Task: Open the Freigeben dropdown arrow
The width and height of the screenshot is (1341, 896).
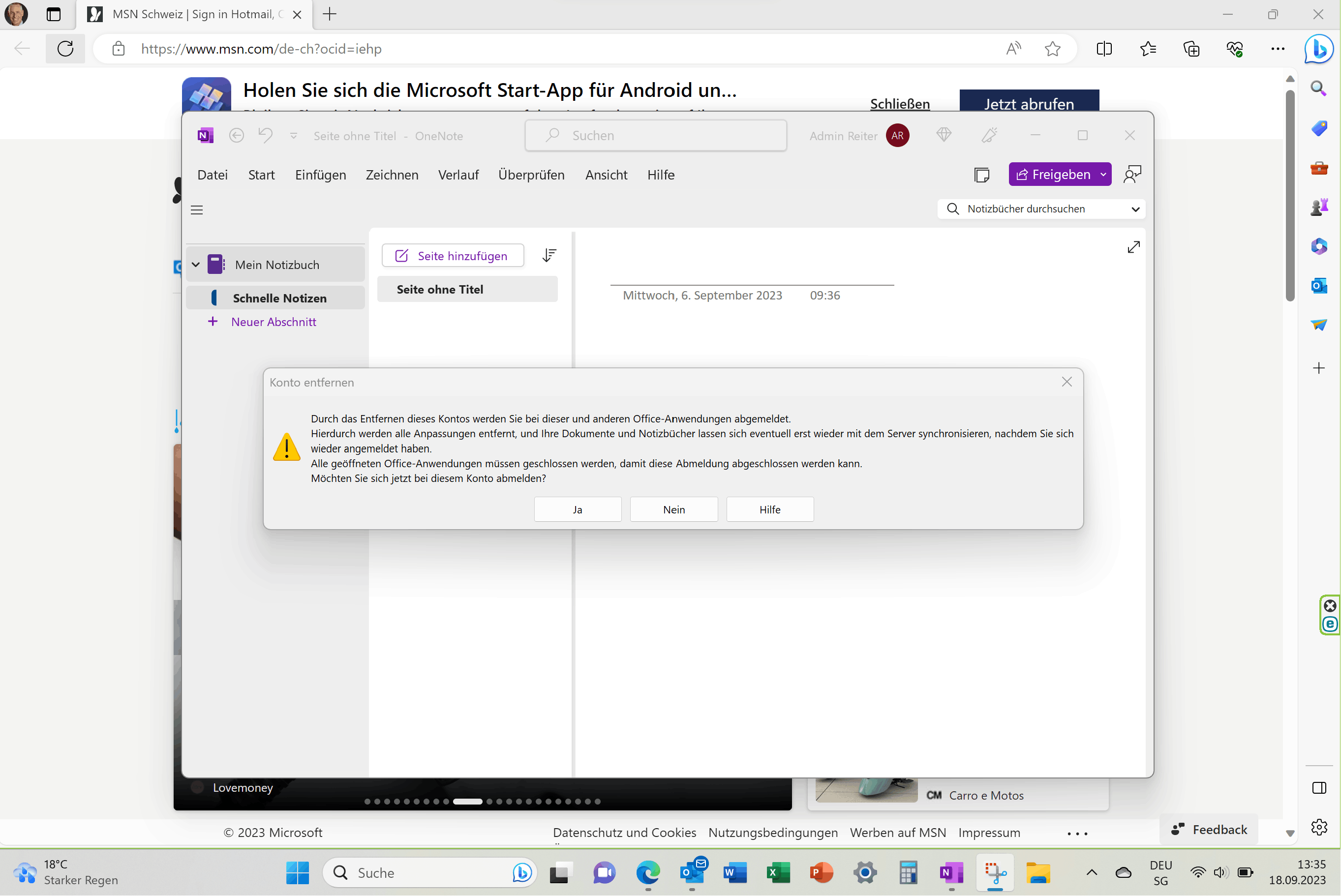Action: (1102, 174)
